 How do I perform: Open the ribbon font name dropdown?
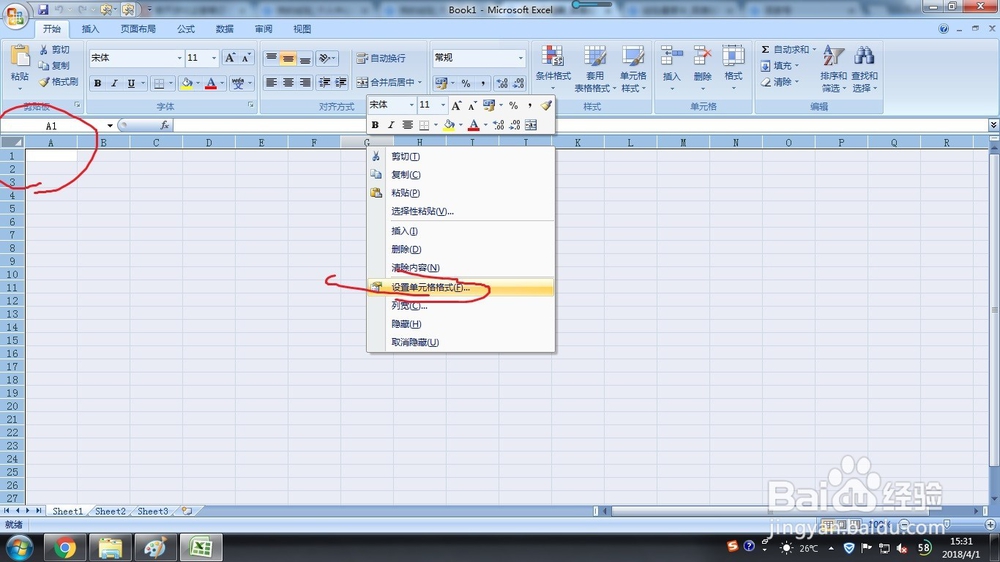tap(179, 58)
